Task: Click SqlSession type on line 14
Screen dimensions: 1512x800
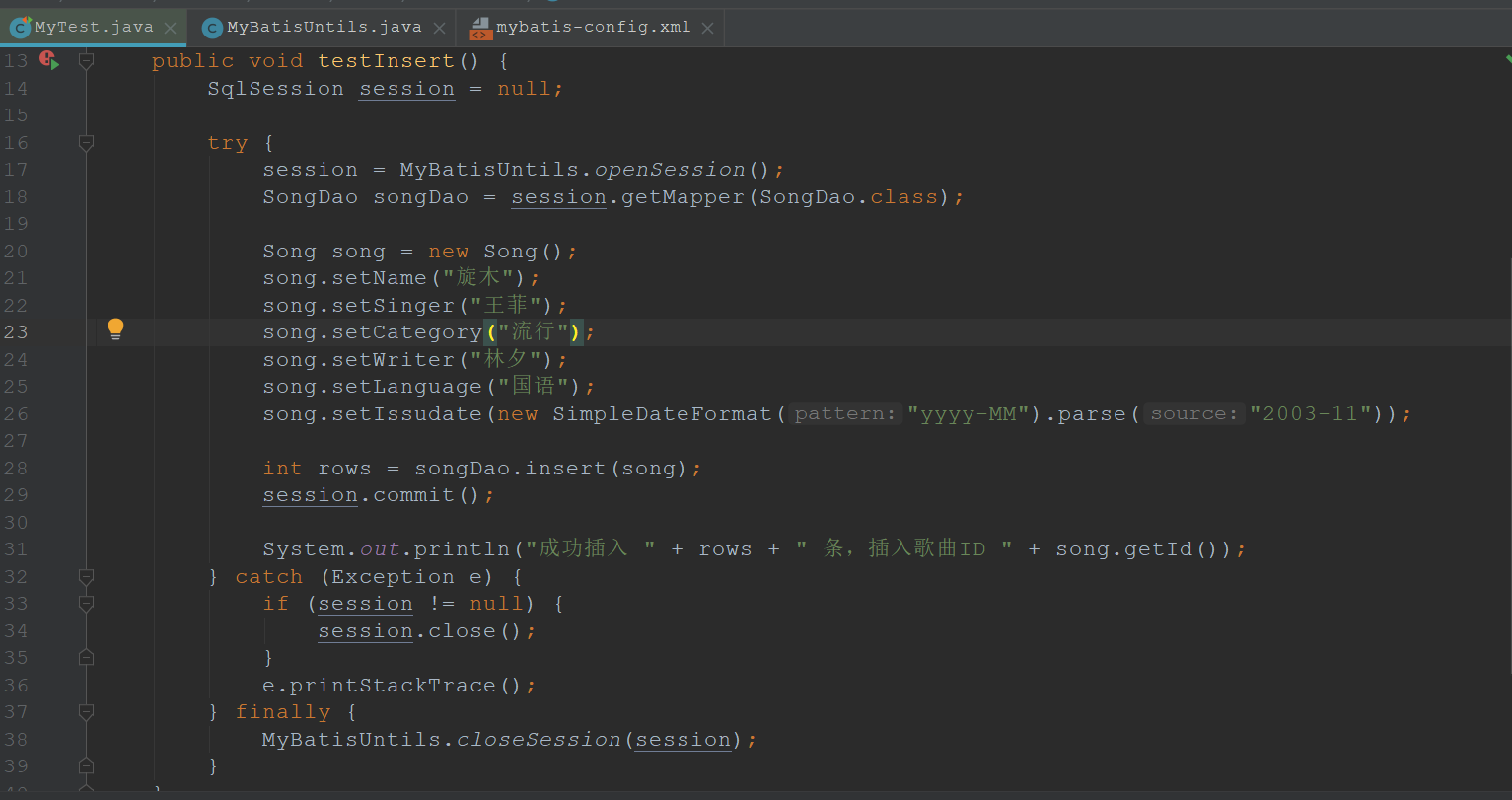Action: tap(275, 89)
